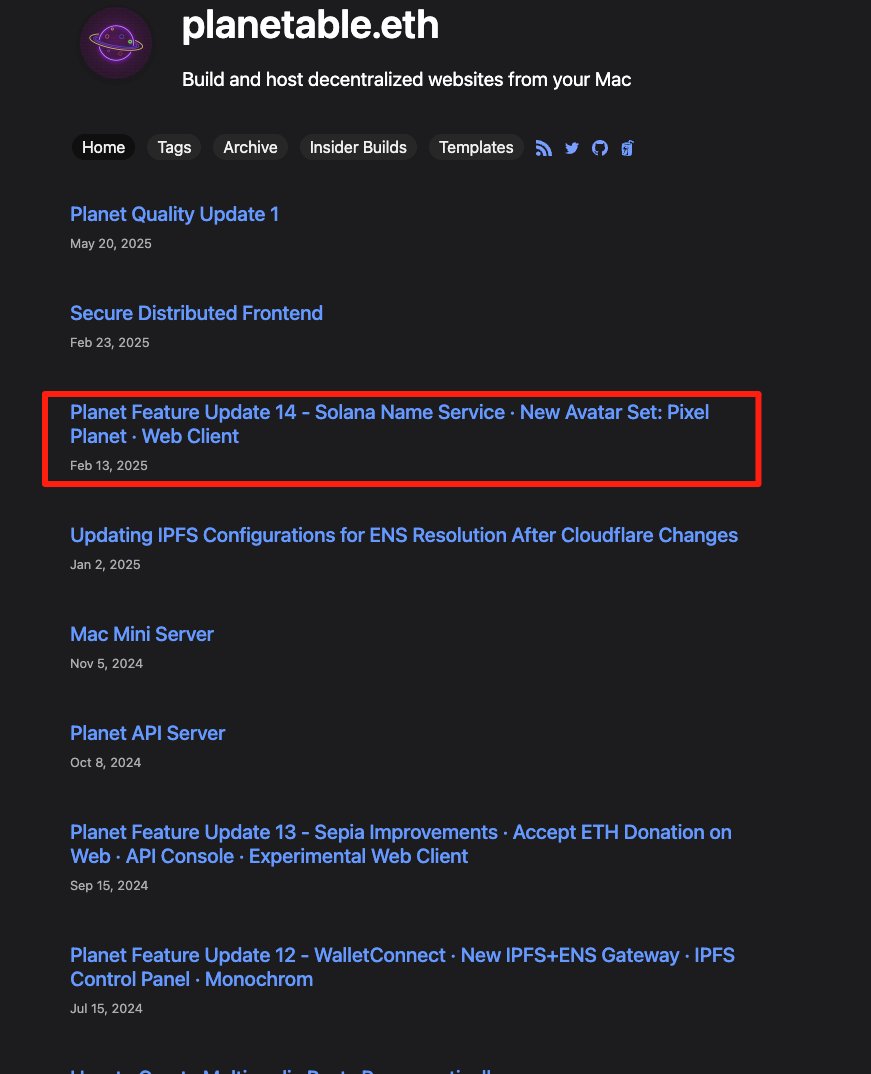This screenshot has width=871, height=1074.
Task: Click the date Oct 8, 2024
Action: click(105, 762)
